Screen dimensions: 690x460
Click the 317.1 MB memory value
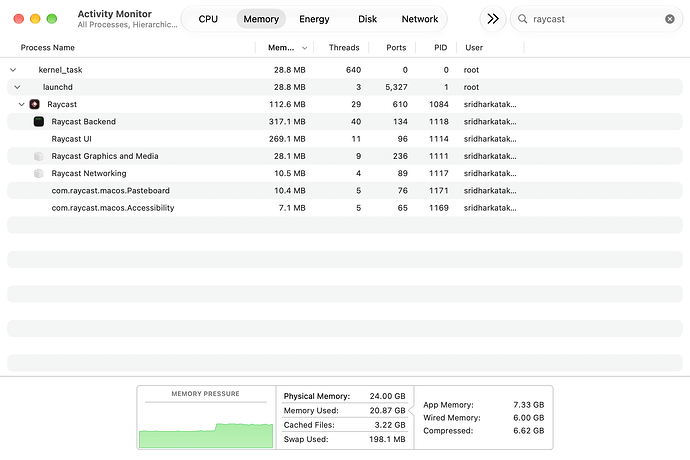(x=287, y=121)
